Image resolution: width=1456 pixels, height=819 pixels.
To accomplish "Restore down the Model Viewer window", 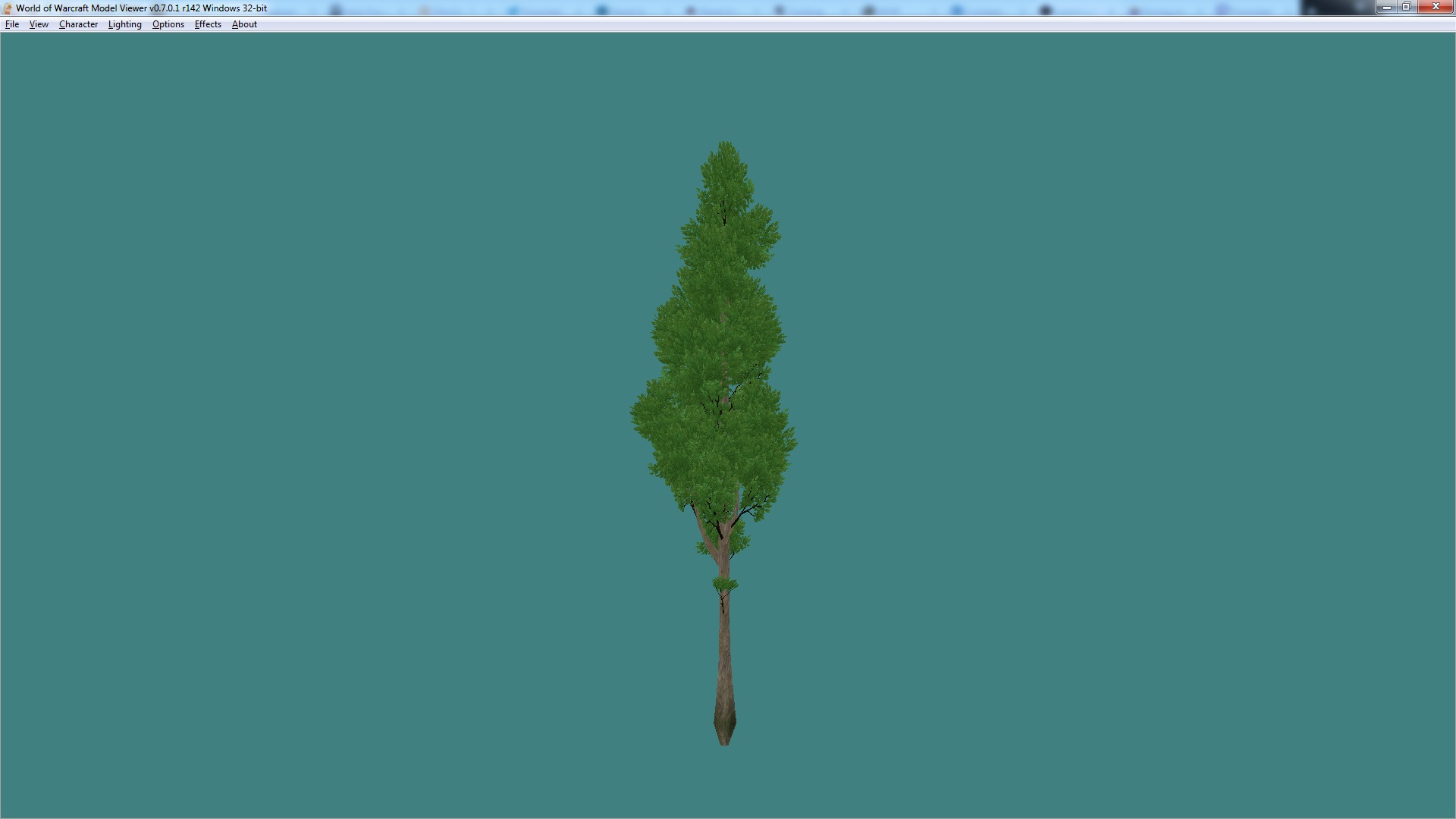I will pyautogui.click(x=1406, y=7).
